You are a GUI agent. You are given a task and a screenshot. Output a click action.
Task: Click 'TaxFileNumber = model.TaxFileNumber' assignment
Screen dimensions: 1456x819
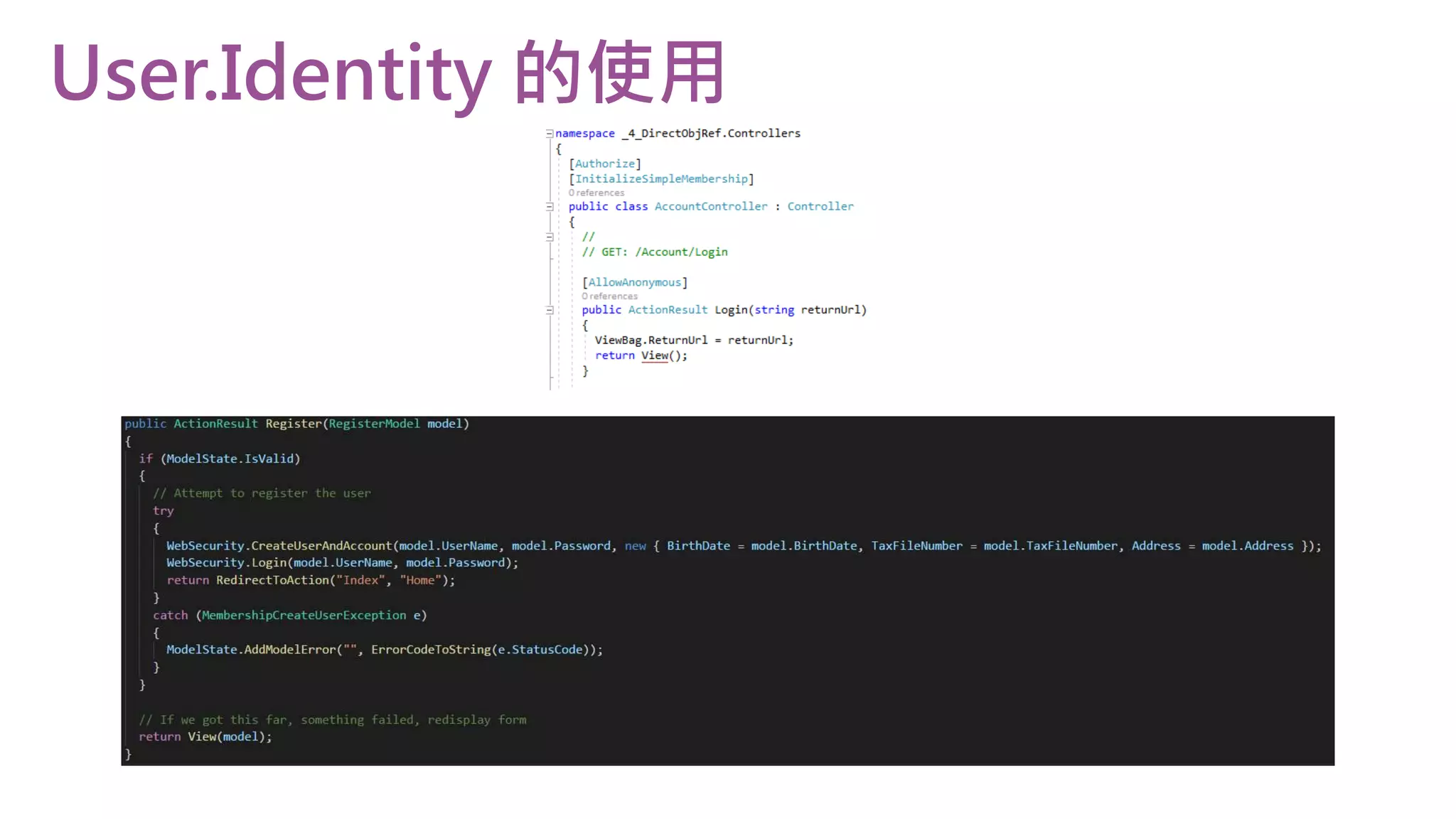(x=995, y=546)
